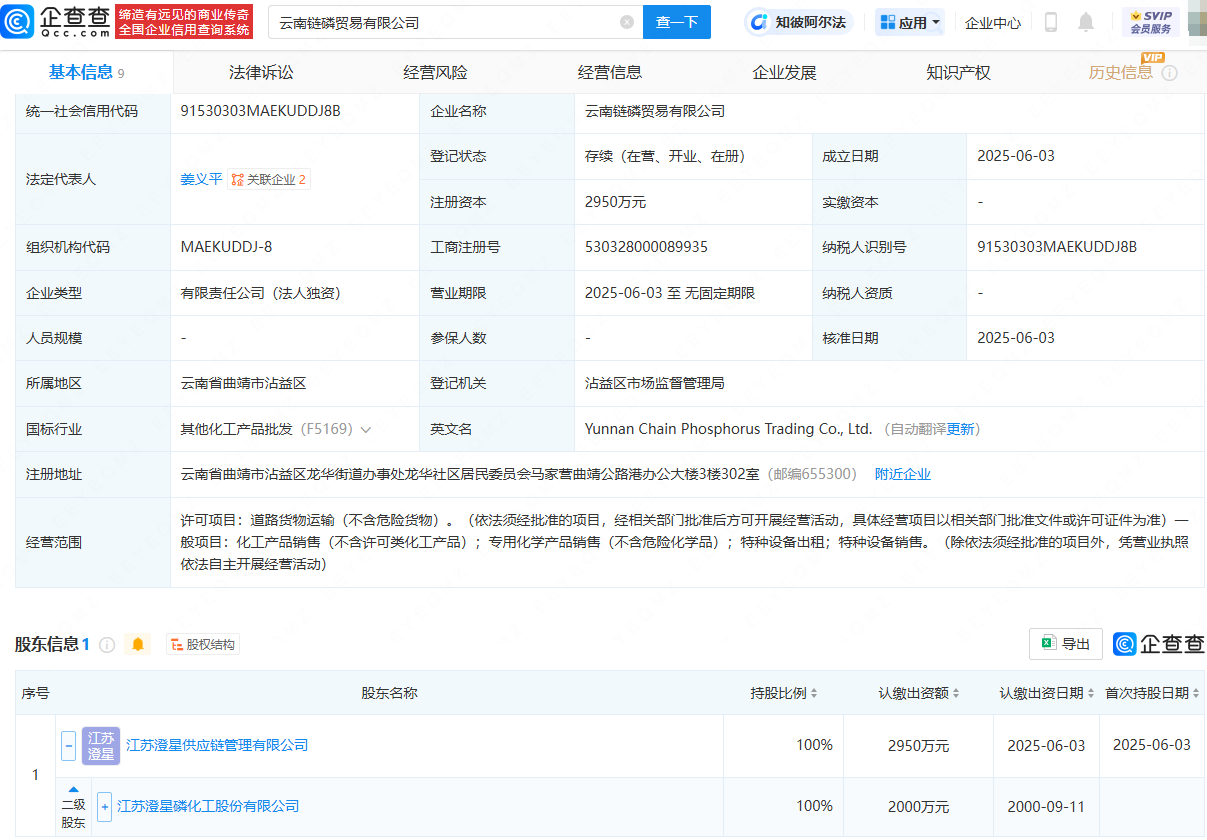The width and height of the screenshot is (1207, 840).
Task: Open the 股权结构 equity structure view
Action: tap(203, 645)
